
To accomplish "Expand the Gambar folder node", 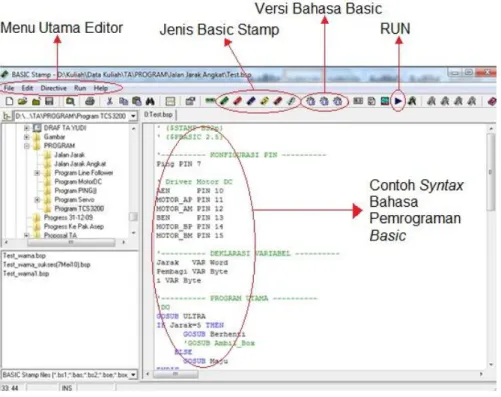I will coord(27,137).
